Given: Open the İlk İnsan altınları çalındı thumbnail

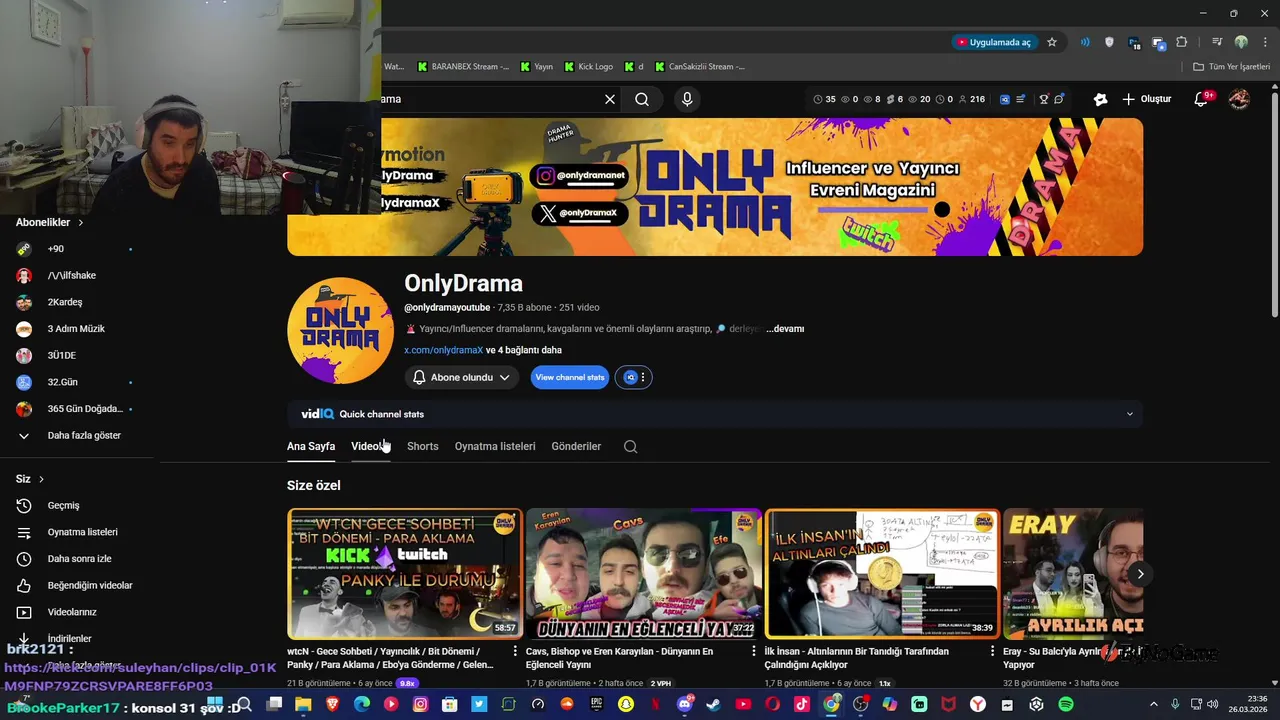Looking at the screenshot, I should (882, 574).
